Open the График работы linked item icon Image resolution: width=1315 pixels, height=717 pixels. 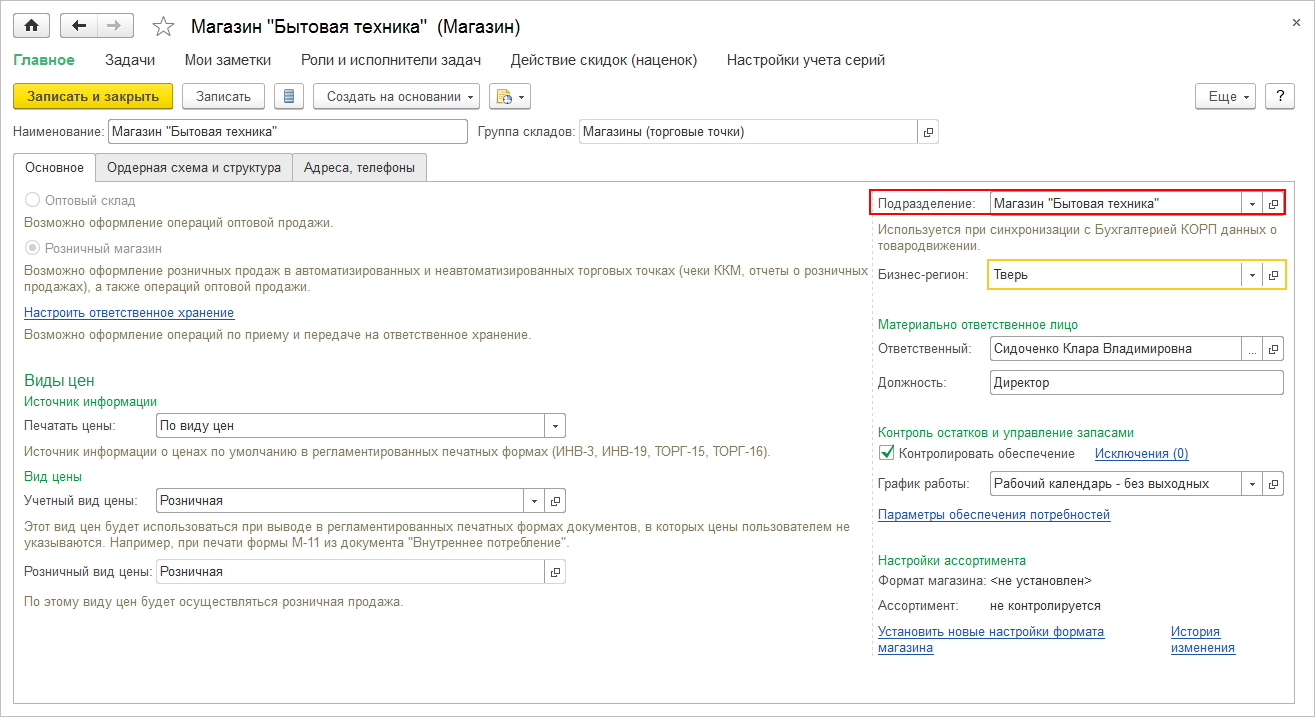coord(1273,483)
